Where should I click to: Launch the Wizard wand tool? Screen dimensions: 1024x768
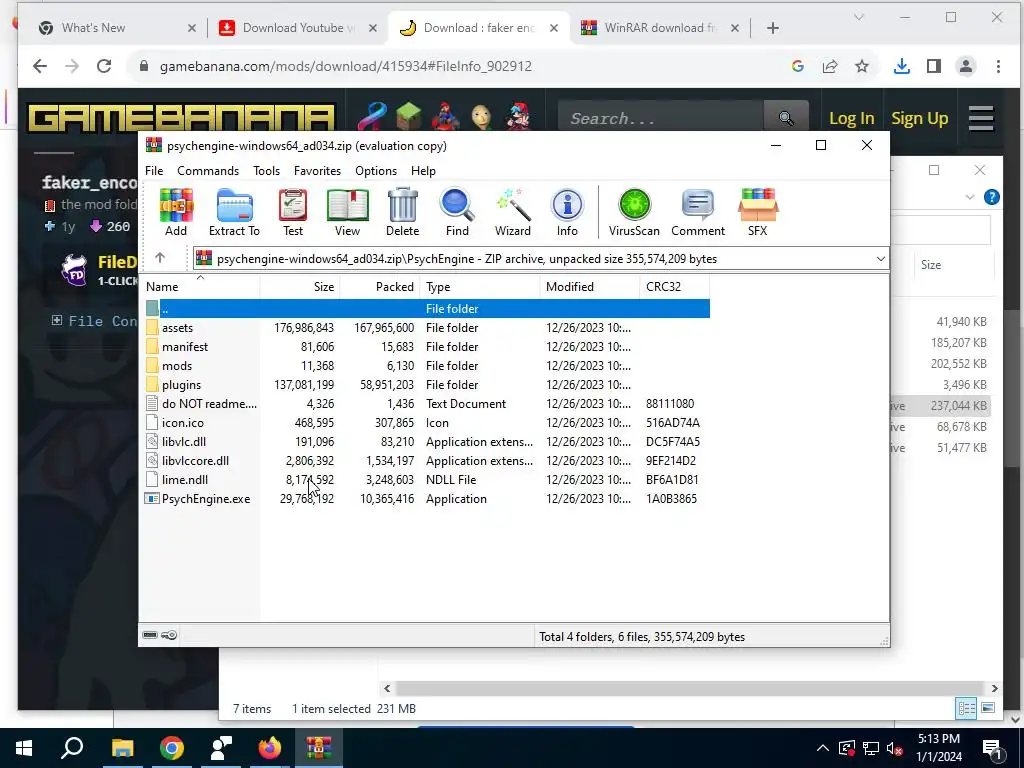tap(513, 212)
